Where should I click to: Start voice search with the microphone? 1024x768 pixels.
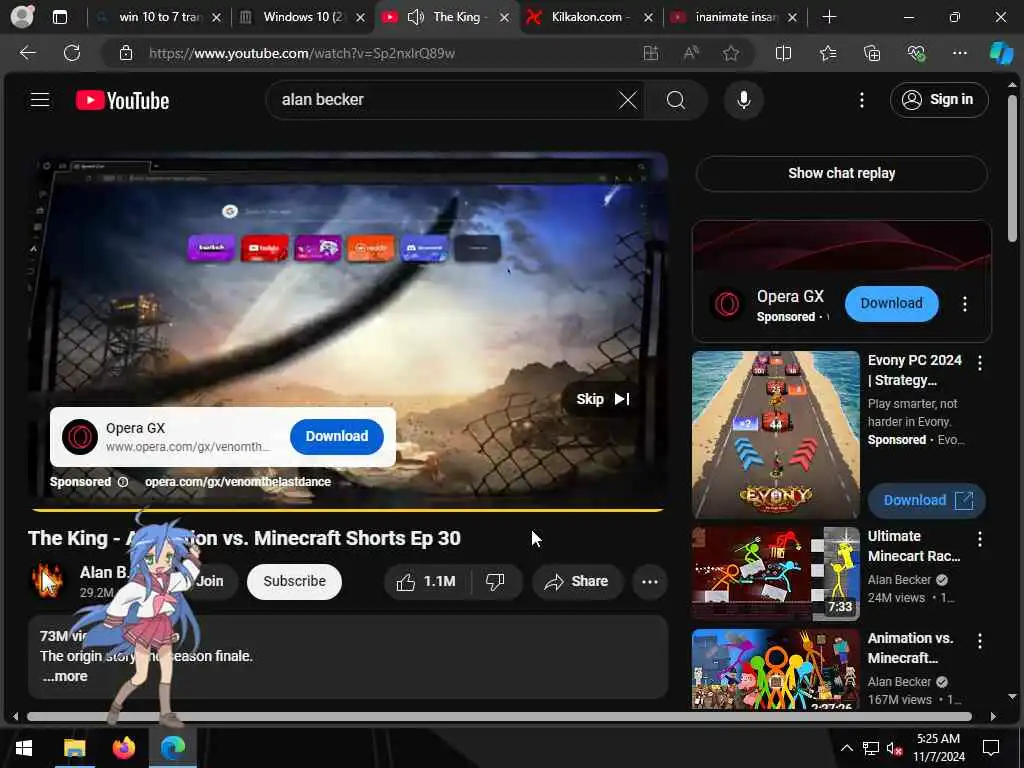pyautogui.click(x=743, y=100)
